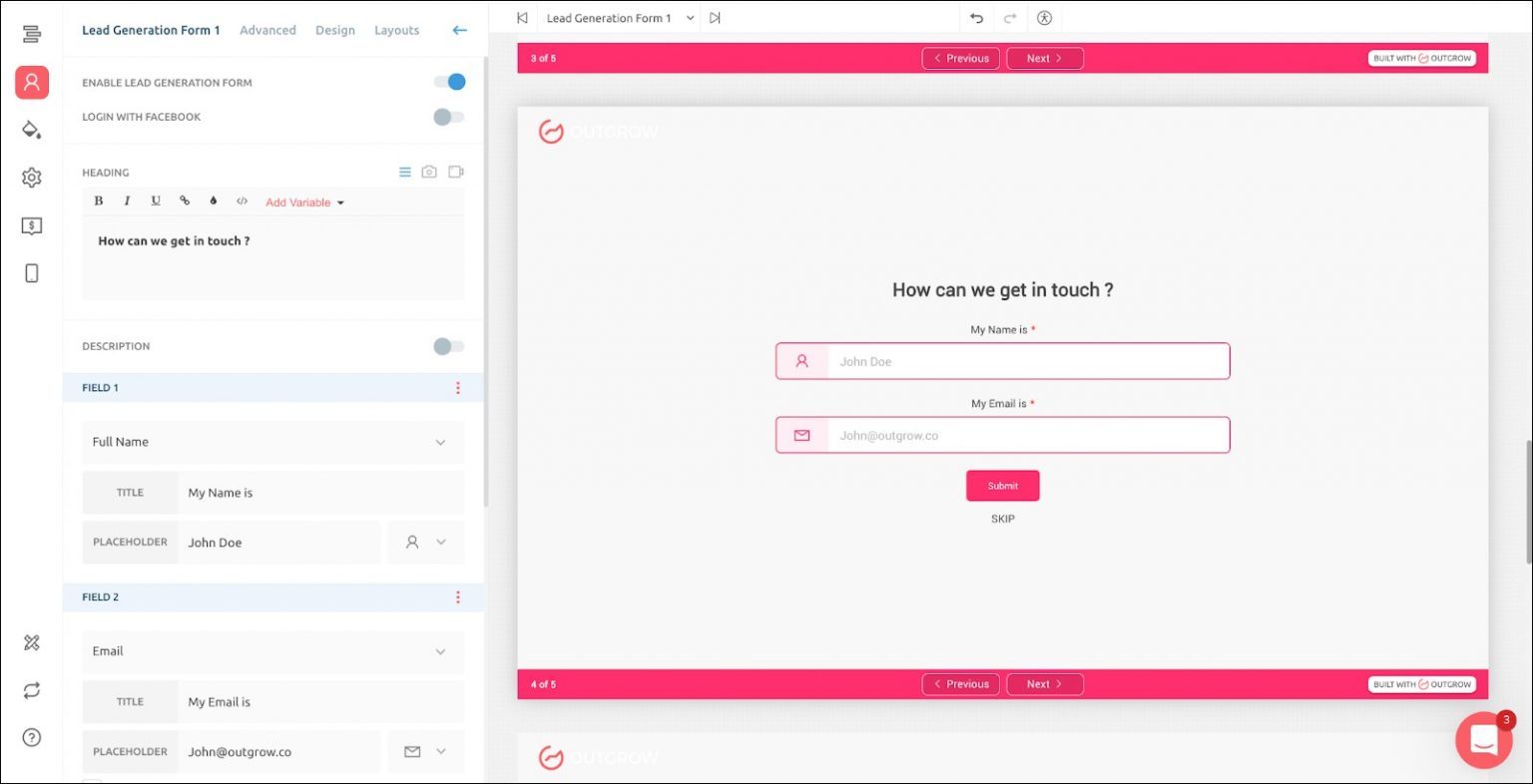Image resolution: width=1533 pixels, height=784 pixels.
Task: Click the insert link icon in heading editor
Action: click(185, 201)
